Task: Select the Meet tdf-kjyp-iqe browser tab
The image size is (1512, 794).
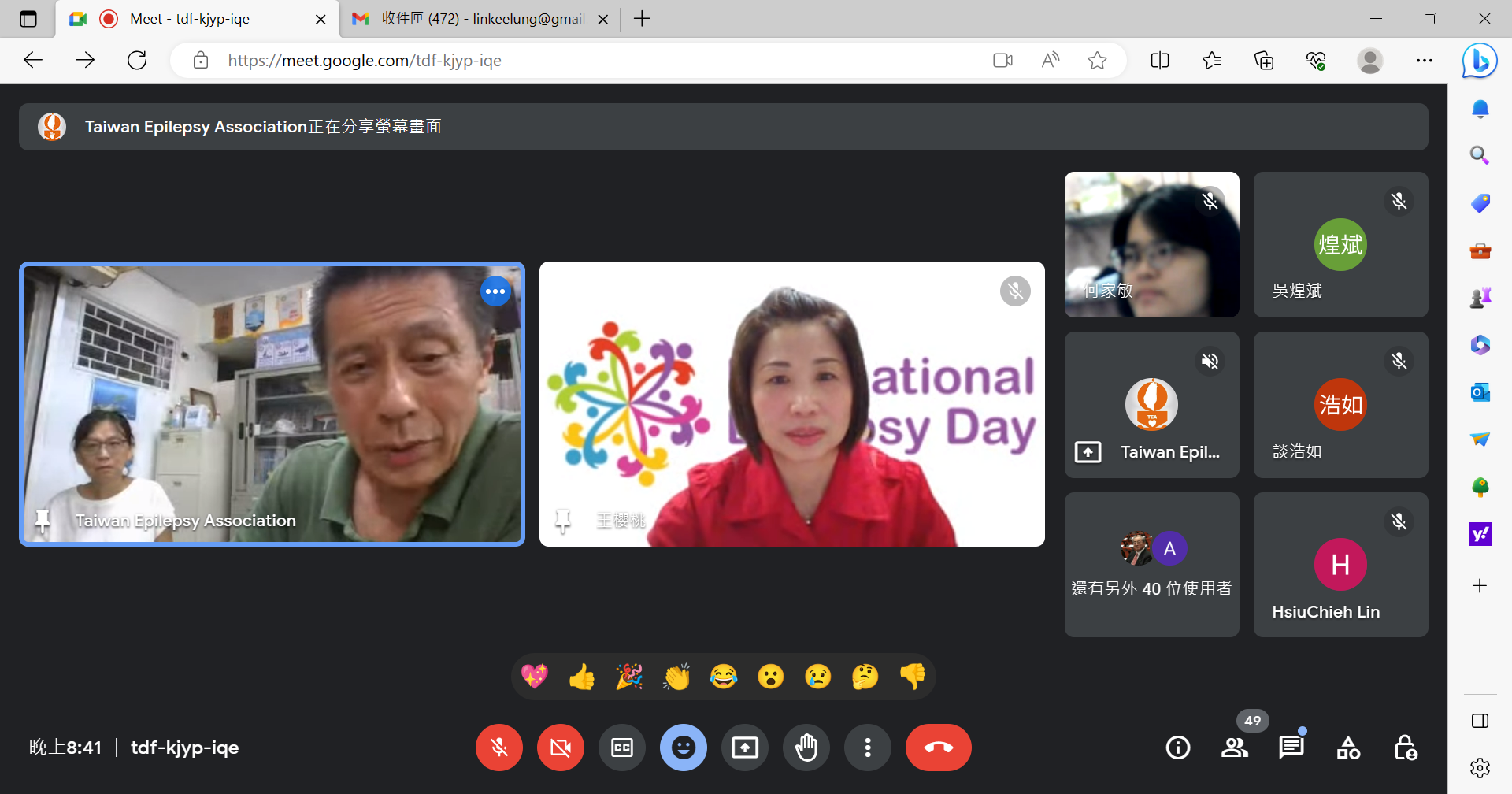Action: [190, 19]
